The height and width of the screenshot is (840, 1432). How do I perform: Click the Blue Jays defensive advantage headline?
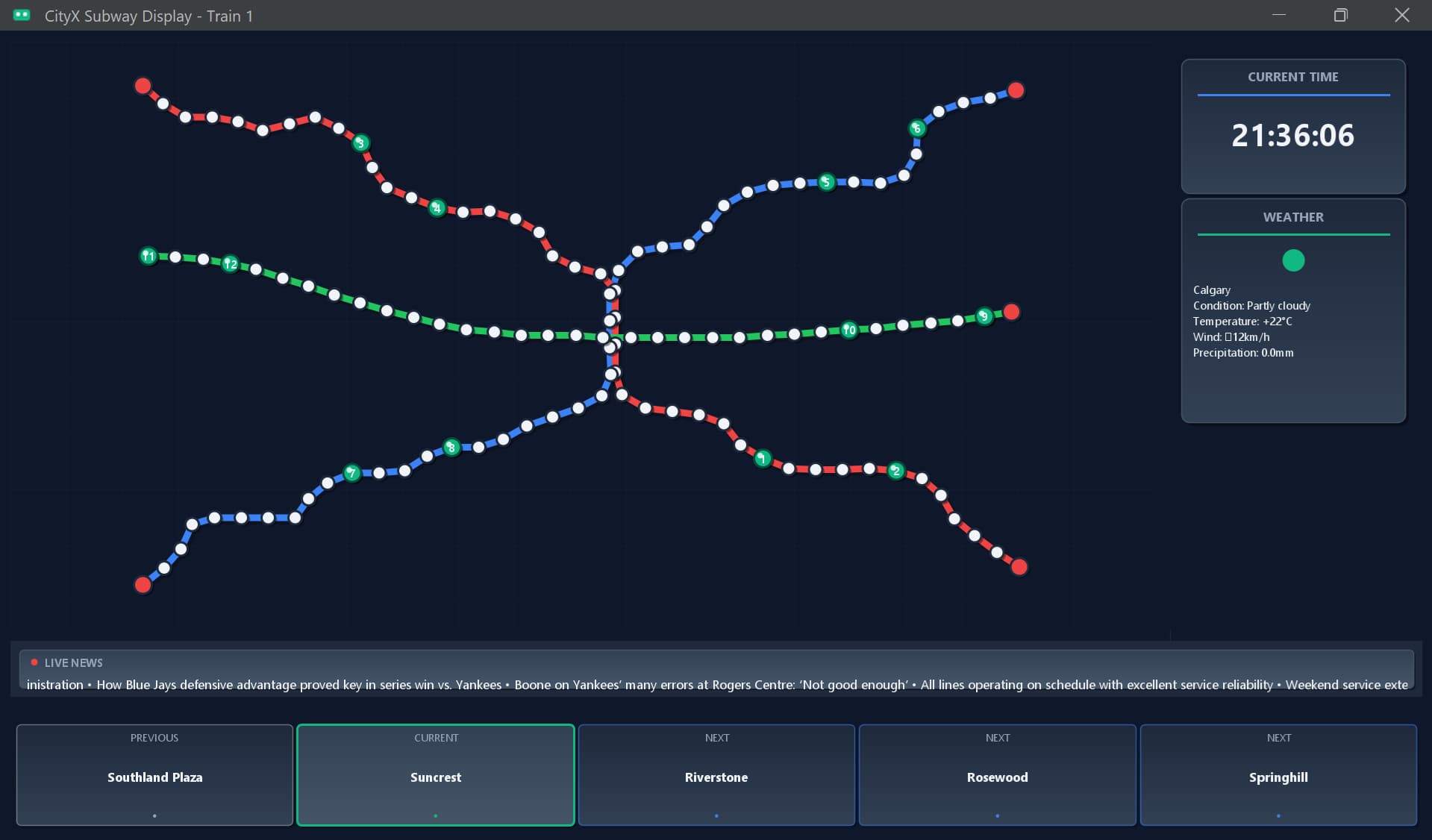[x=299, y=685]
